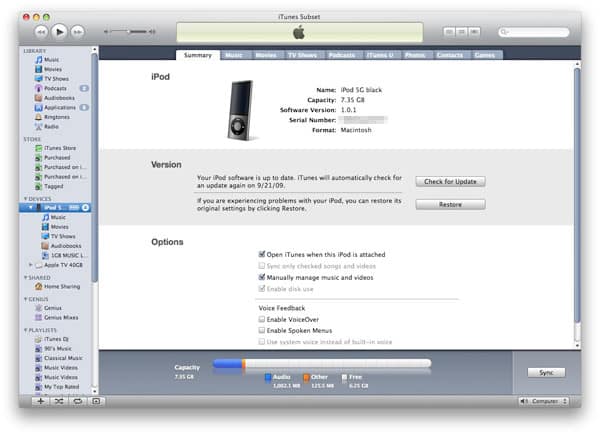Click Check for Update button

tap(450, 182)
